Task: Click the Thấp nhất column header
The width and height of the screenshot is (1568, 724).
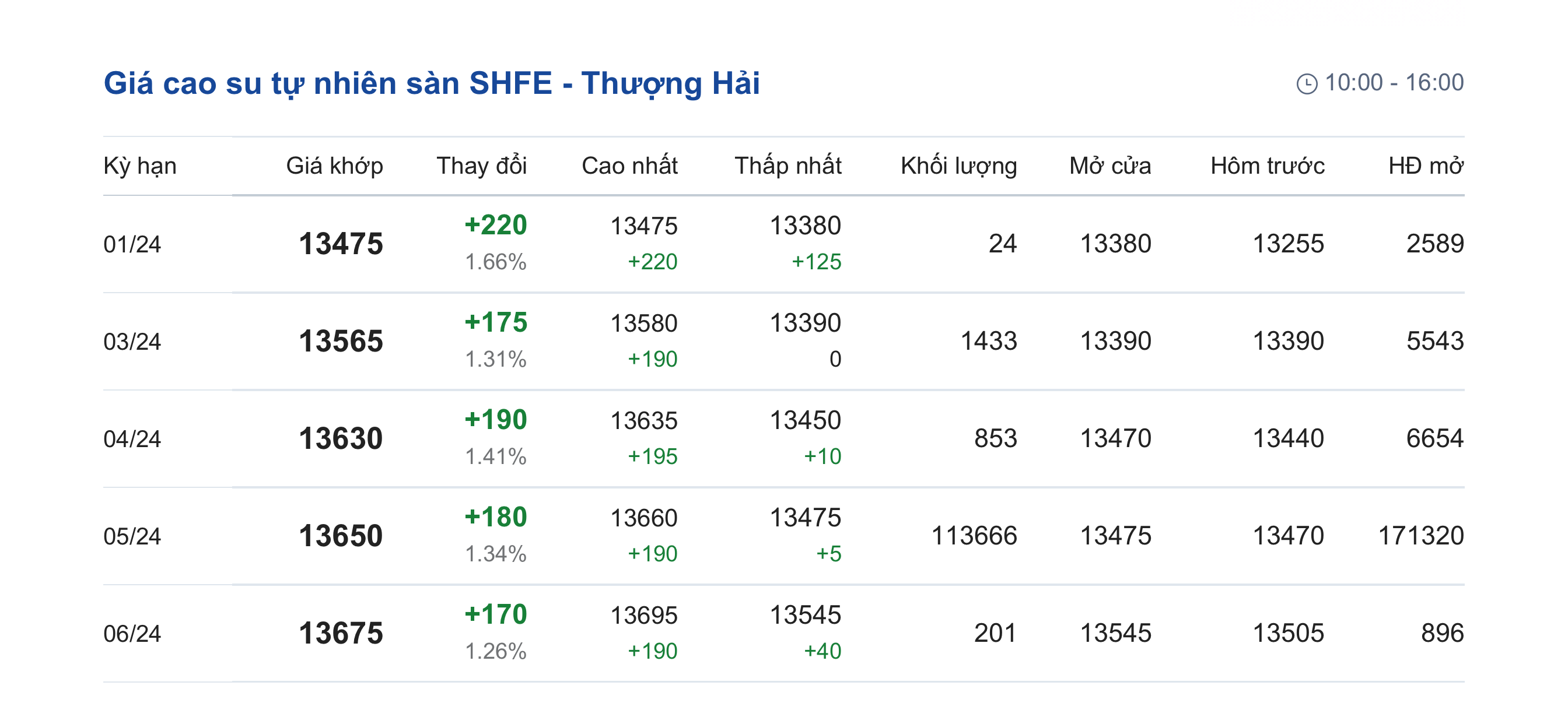Action: [x=787, y=166]
